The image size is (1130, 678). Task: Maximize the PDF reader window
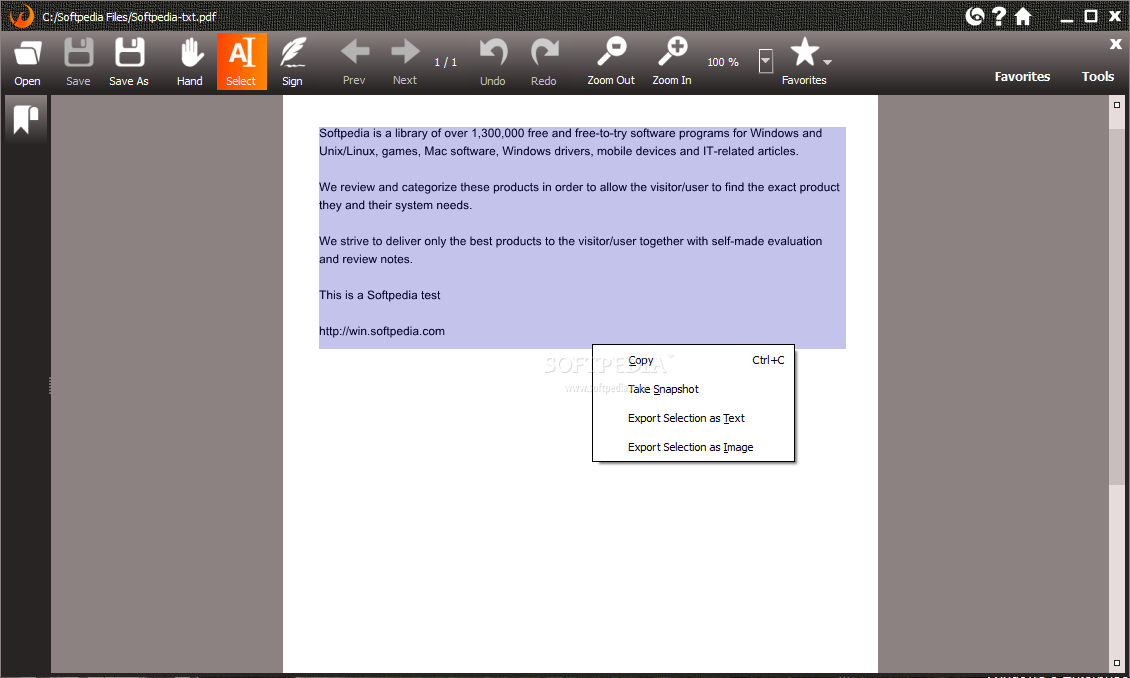[1091, 16]
